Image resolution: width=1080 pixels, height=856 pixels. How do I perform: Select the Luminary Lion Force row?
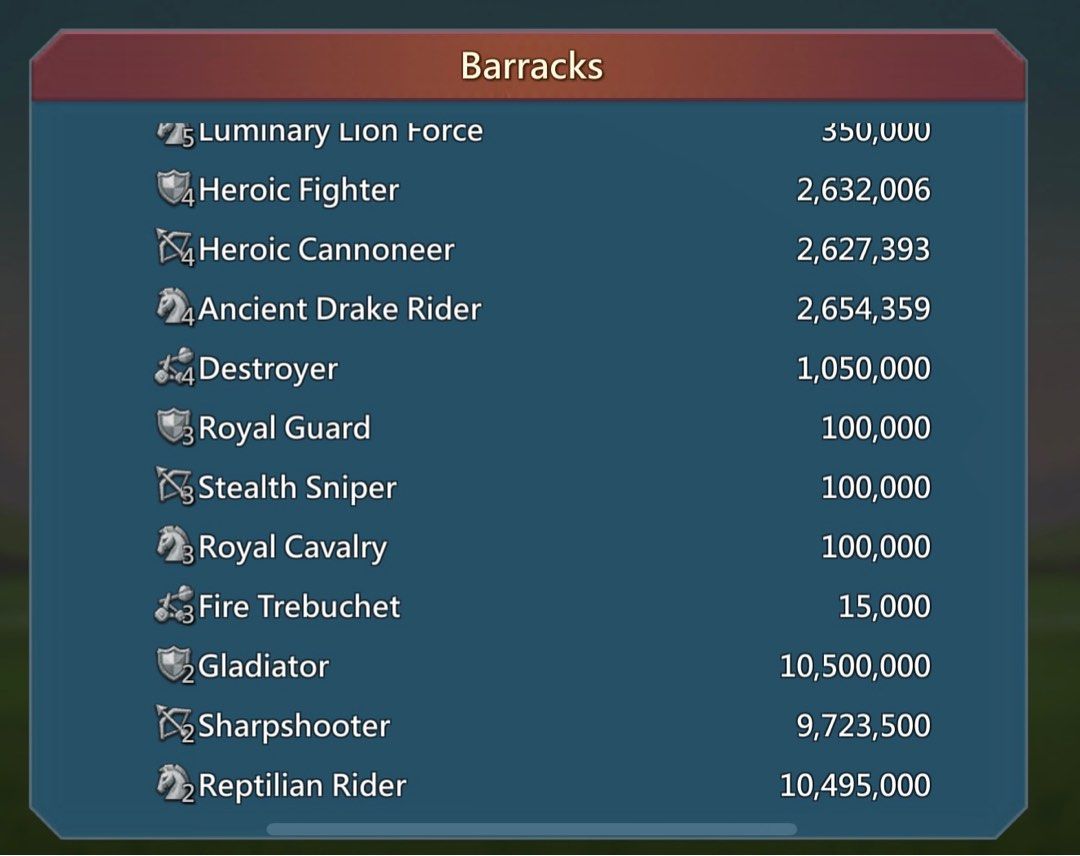(340, 131)
